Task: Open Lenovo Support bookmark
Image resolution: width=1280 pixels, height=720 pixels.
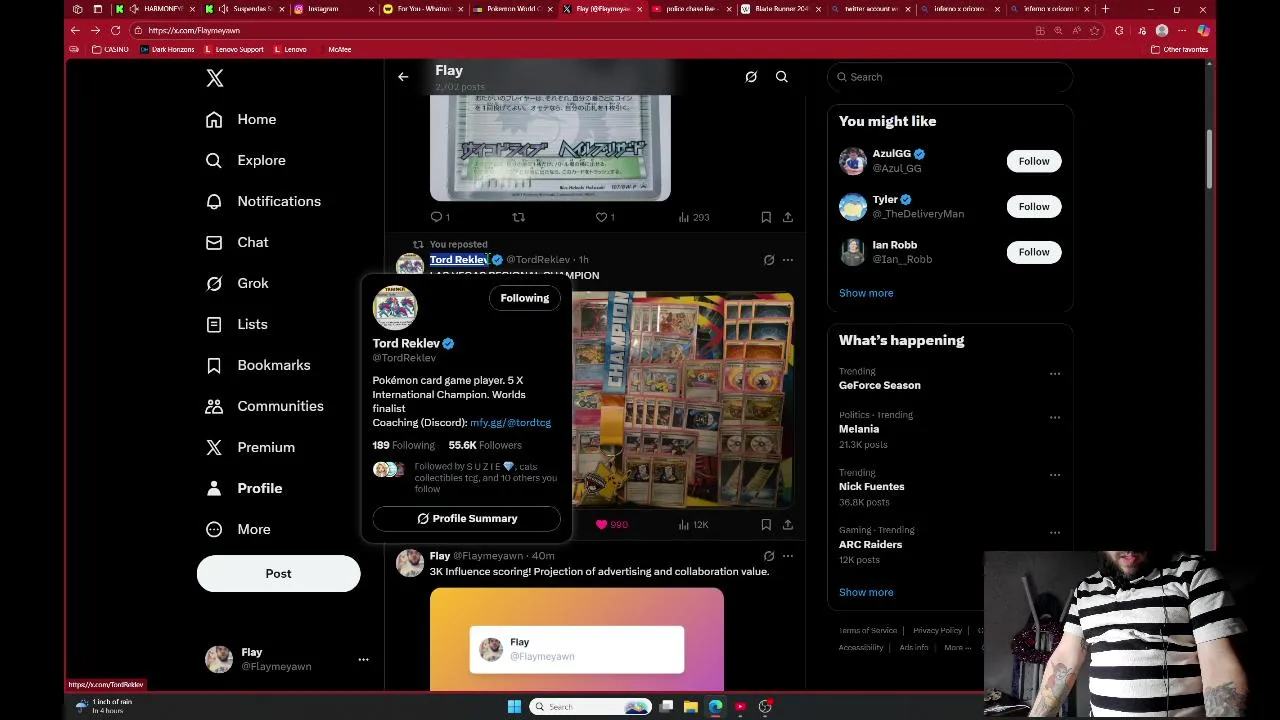Action: click(234, 49)
